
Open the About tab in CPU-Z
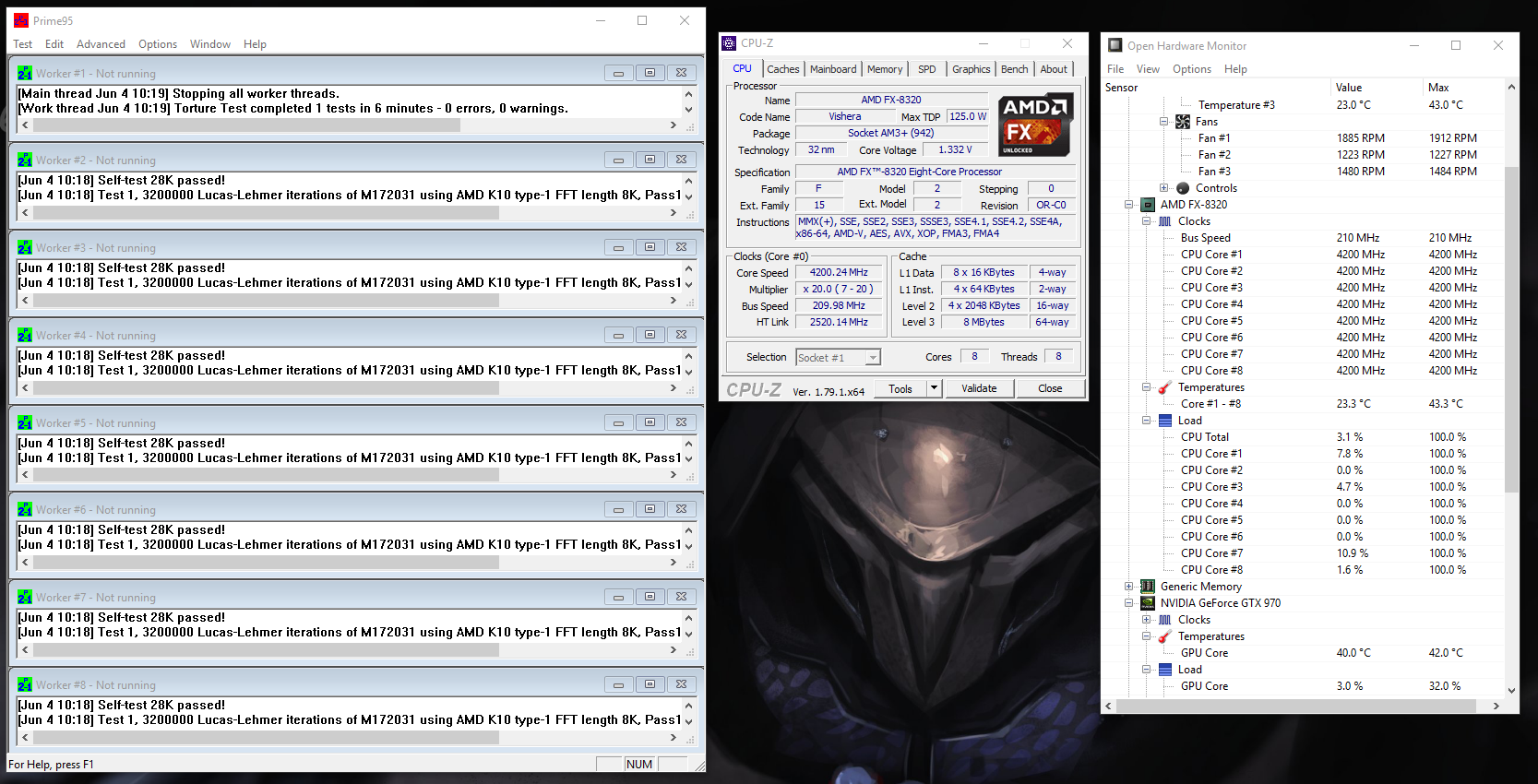coord(1054,69)
